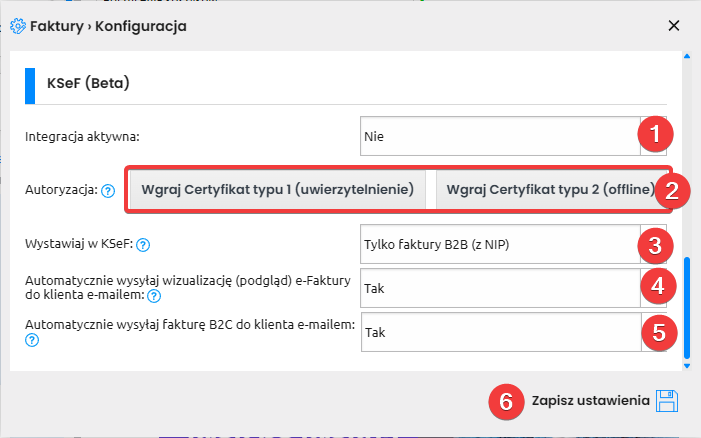Click the floppy disk save icon
Screen dimensions: 701x438
tap(667, 402)
